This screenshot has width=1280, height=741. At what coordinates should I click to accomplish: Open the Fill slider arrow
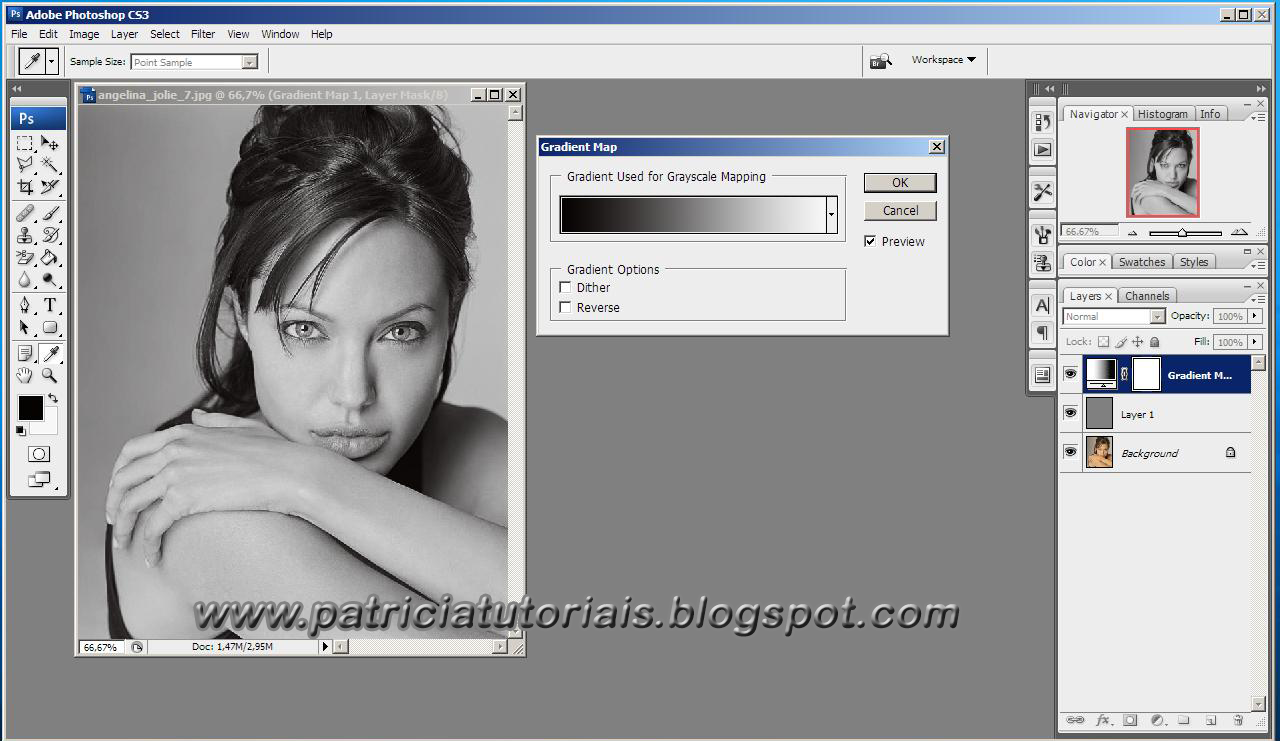(x=1254, y=342)
